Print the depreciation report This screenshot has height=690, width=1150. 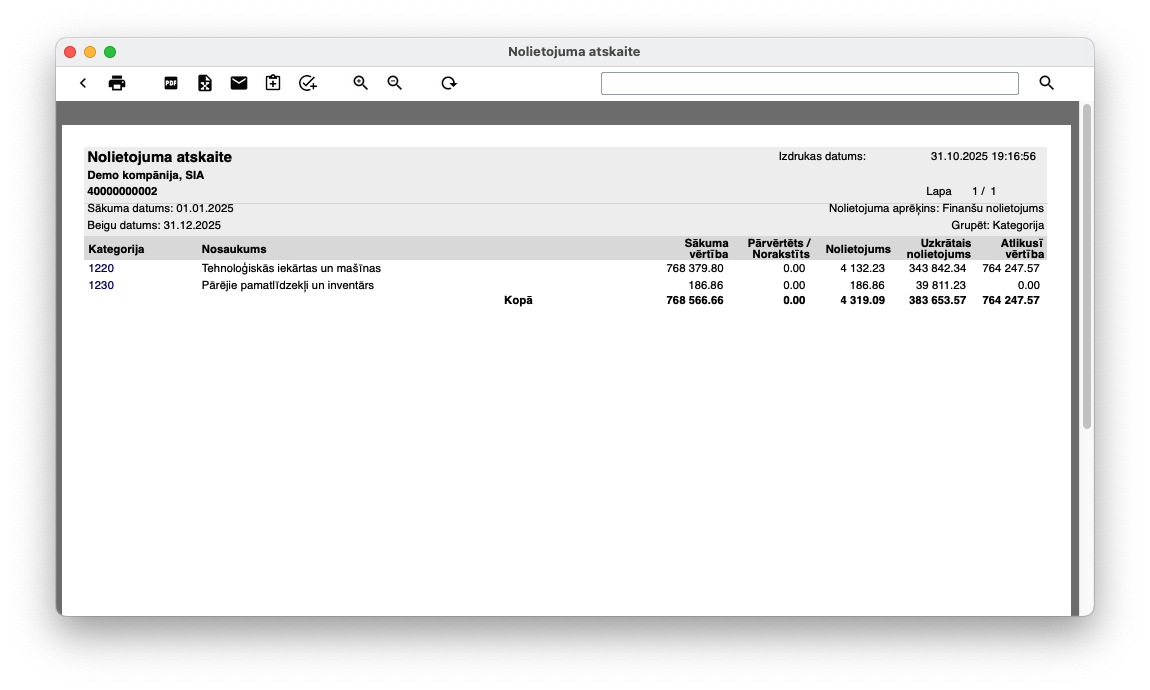(x=117, y=83)
